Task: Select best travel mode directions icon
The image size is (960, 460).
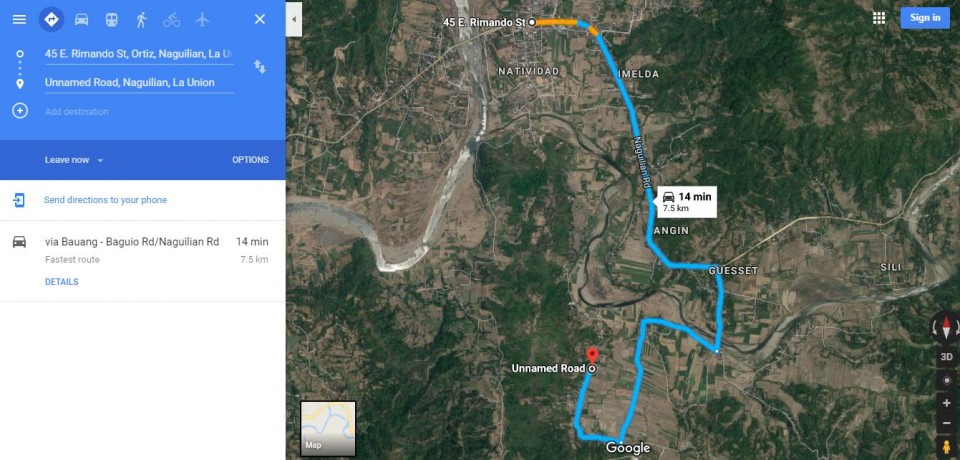Action: coord(51,20)
